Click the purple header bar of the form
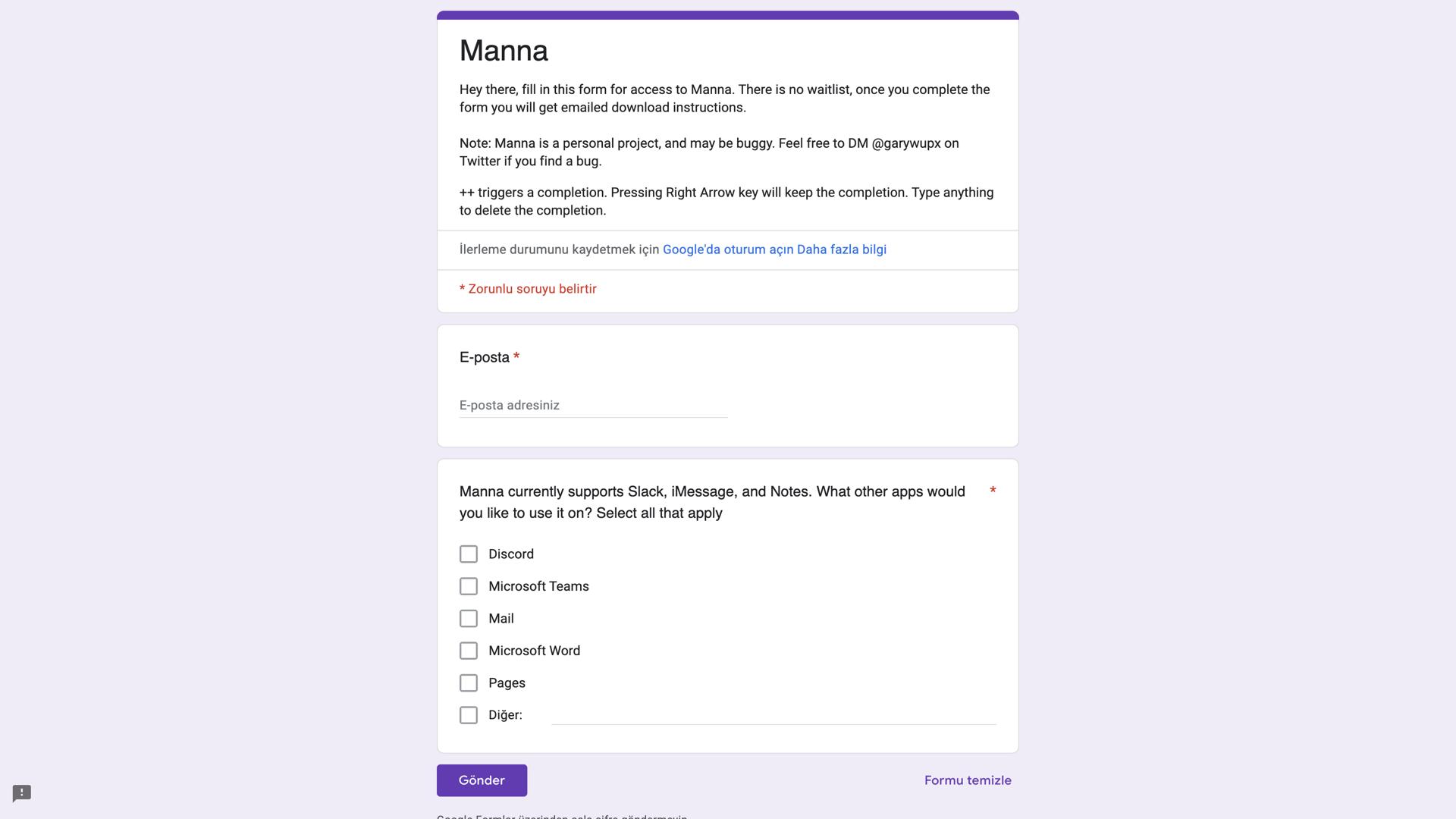Viewport: 1456px width, 819px height. point(728,13)
